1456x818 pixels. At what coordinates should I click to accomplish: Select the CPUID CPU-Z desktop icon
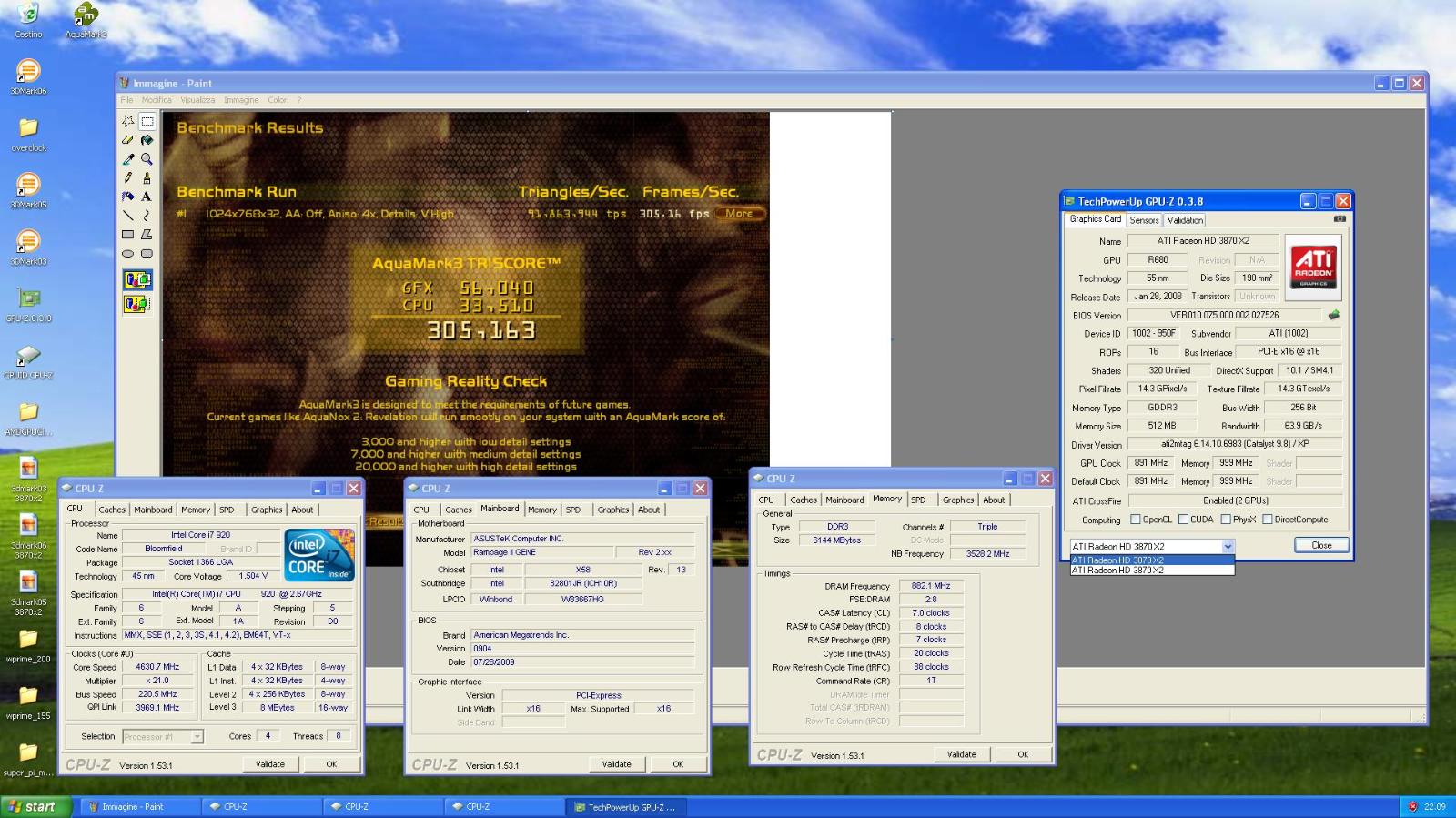coord(28,361)
